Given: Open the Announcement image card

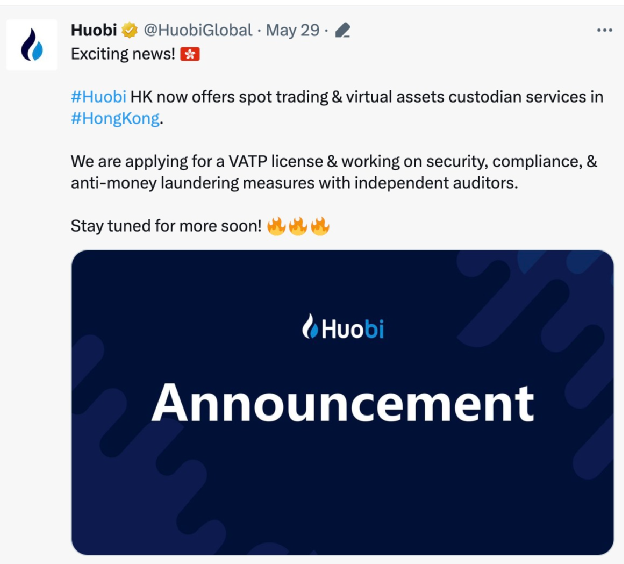Looking at the screenshot, I should coord(342,402).
